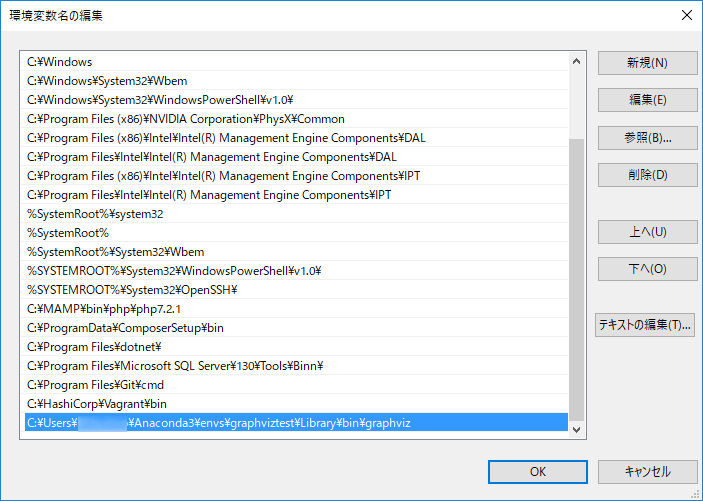Click テキストの編集(T)... button
The width and height of the screenshot is (703, 501).
[645, 325]
